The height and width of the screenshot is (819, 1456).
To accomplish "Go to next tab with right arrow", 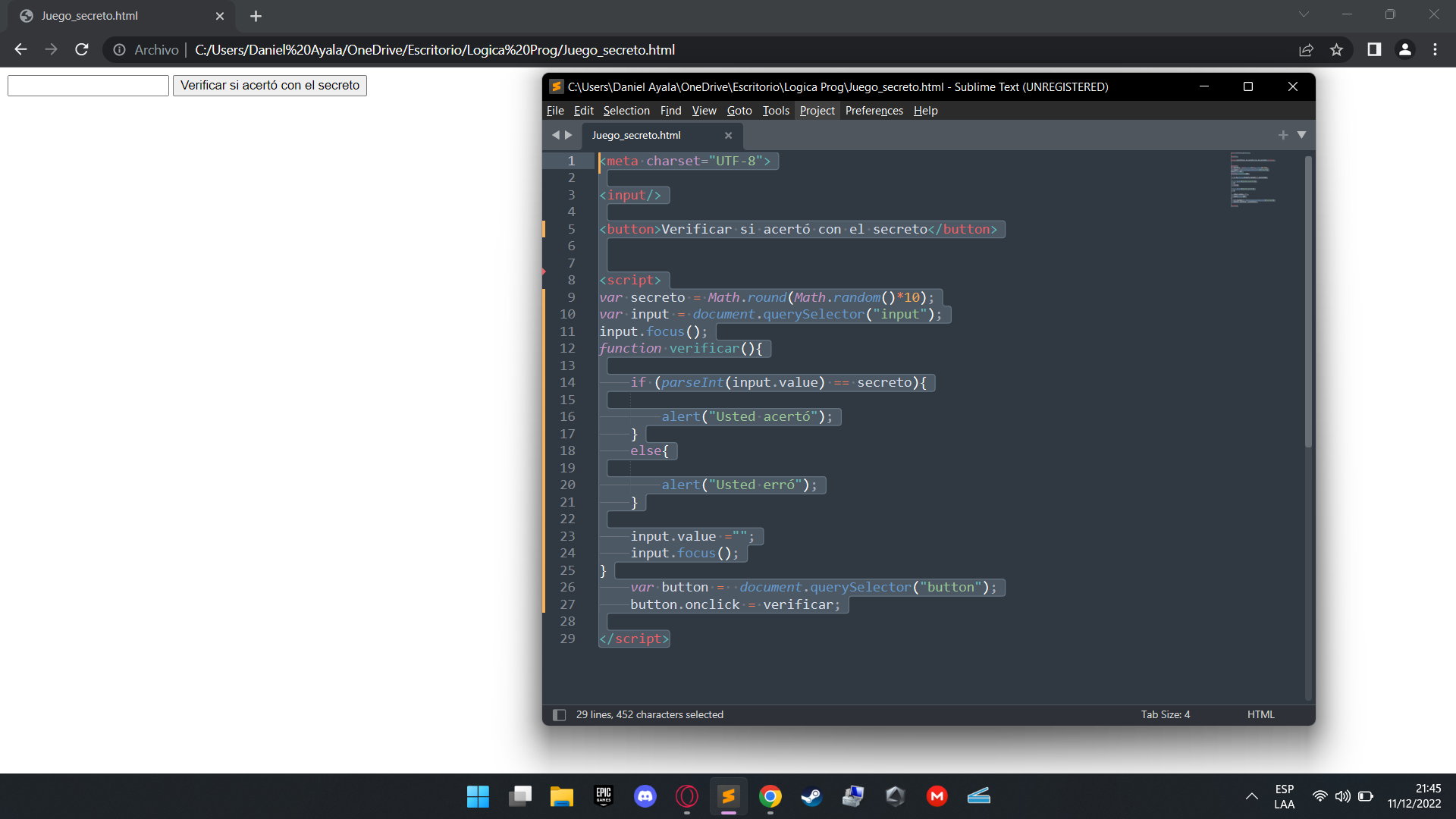I will (569, 135).
